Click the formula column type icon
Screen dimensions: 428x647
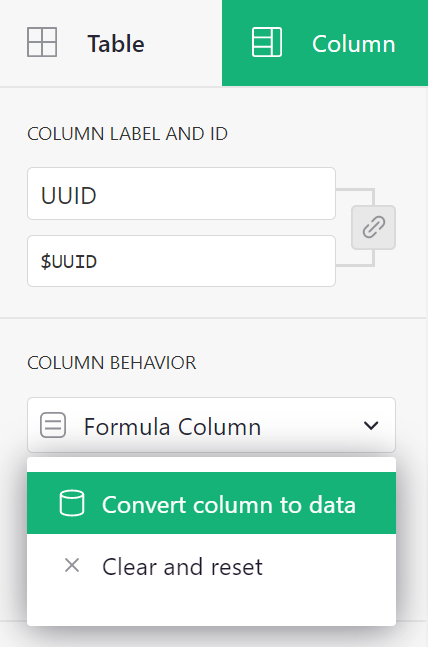coord(53,425)
